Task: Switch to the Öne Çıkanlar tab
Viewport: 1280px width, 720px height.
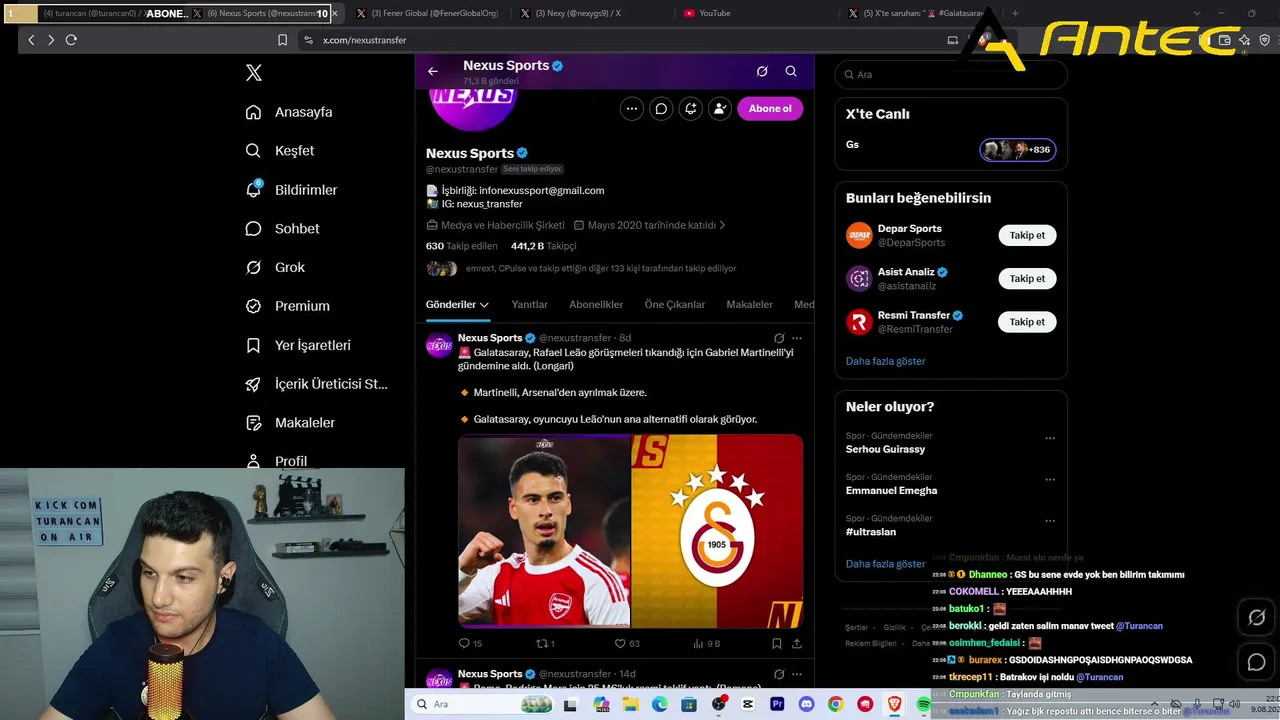Action: point(675,305)
